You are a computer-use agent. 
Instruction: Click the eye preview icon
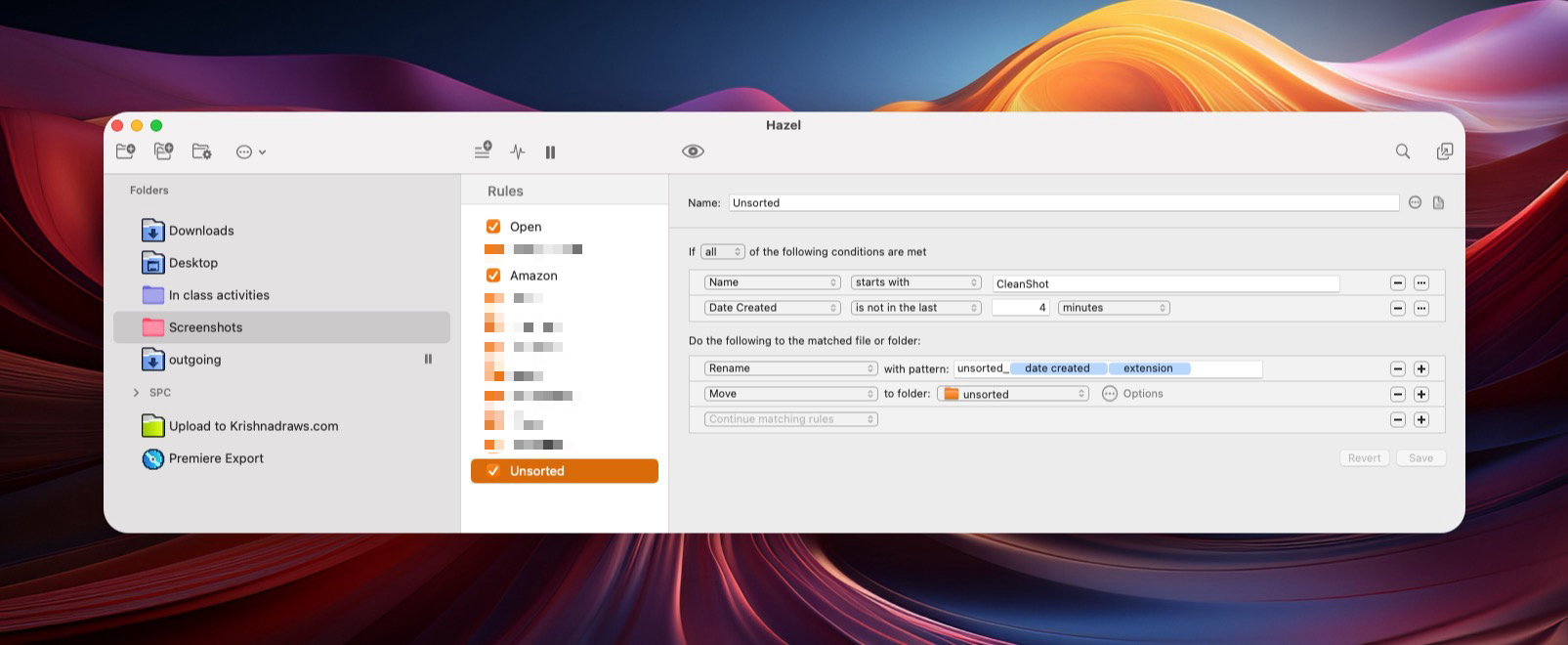(x=693, y=151)
